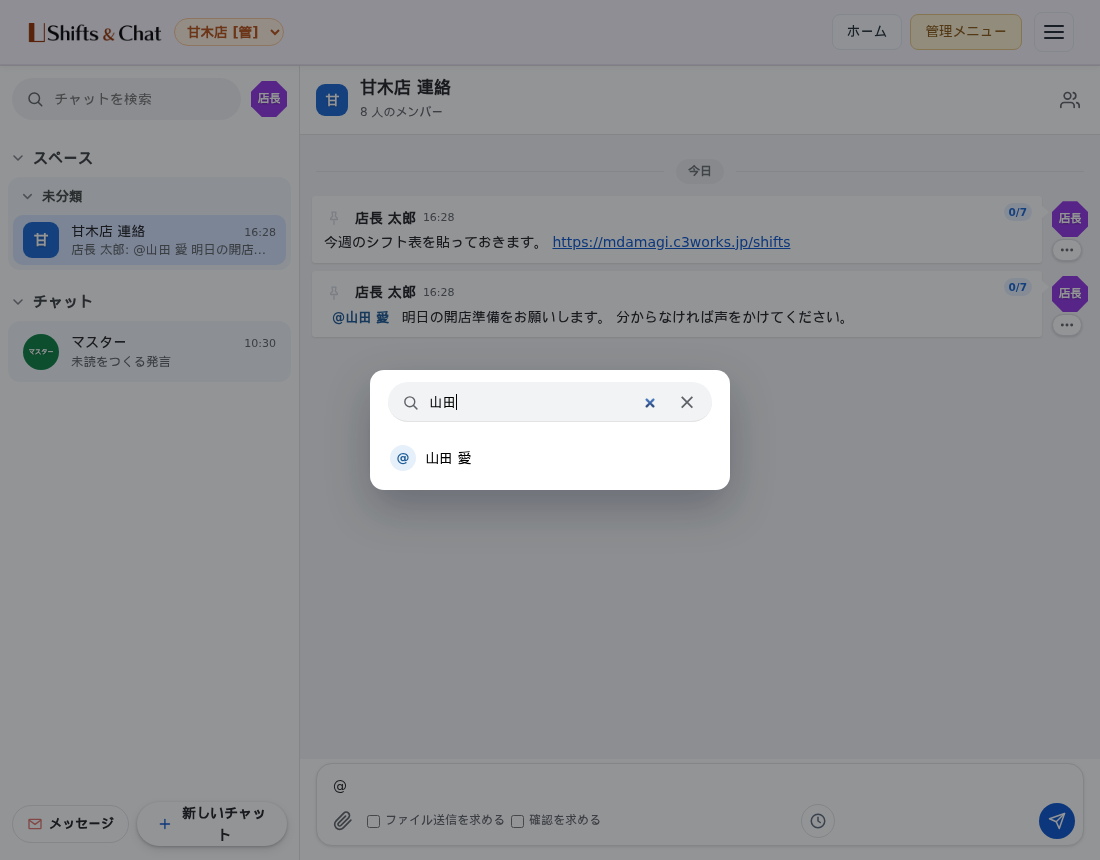Click the 甘木店 連絡 header avatar
The image size is (1100, 860).
332,100
